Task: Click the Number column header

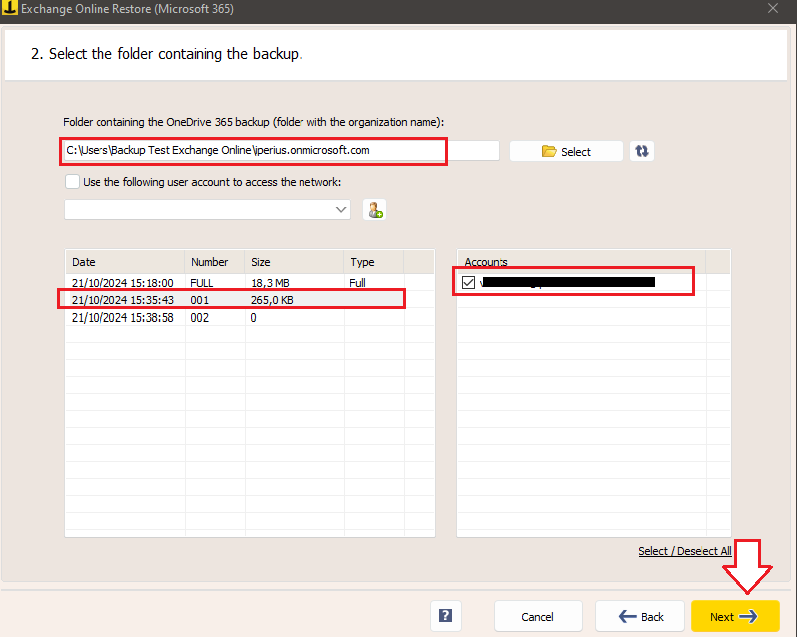Action: [x=214, y=262]
